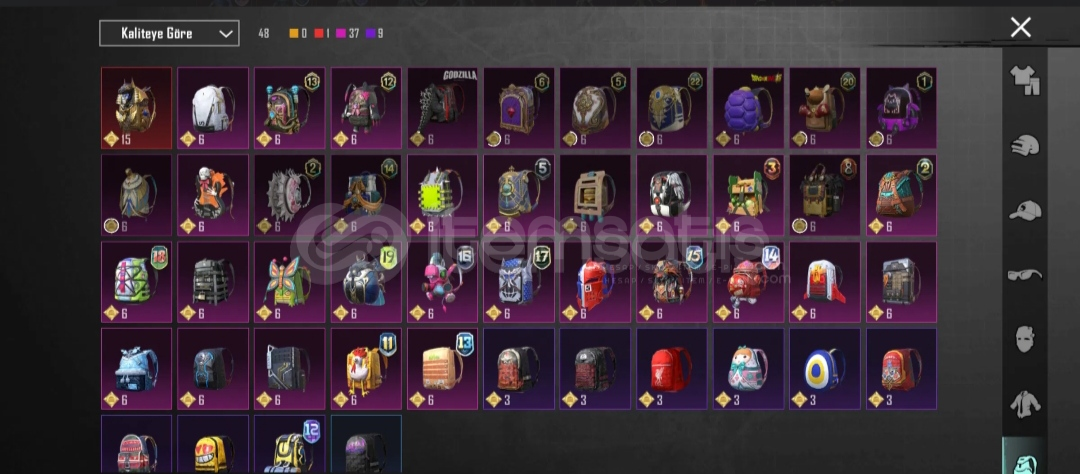The image size is (1080, 474).
Task: Select the jacket category icon
Action: (x=1025, y=404)
